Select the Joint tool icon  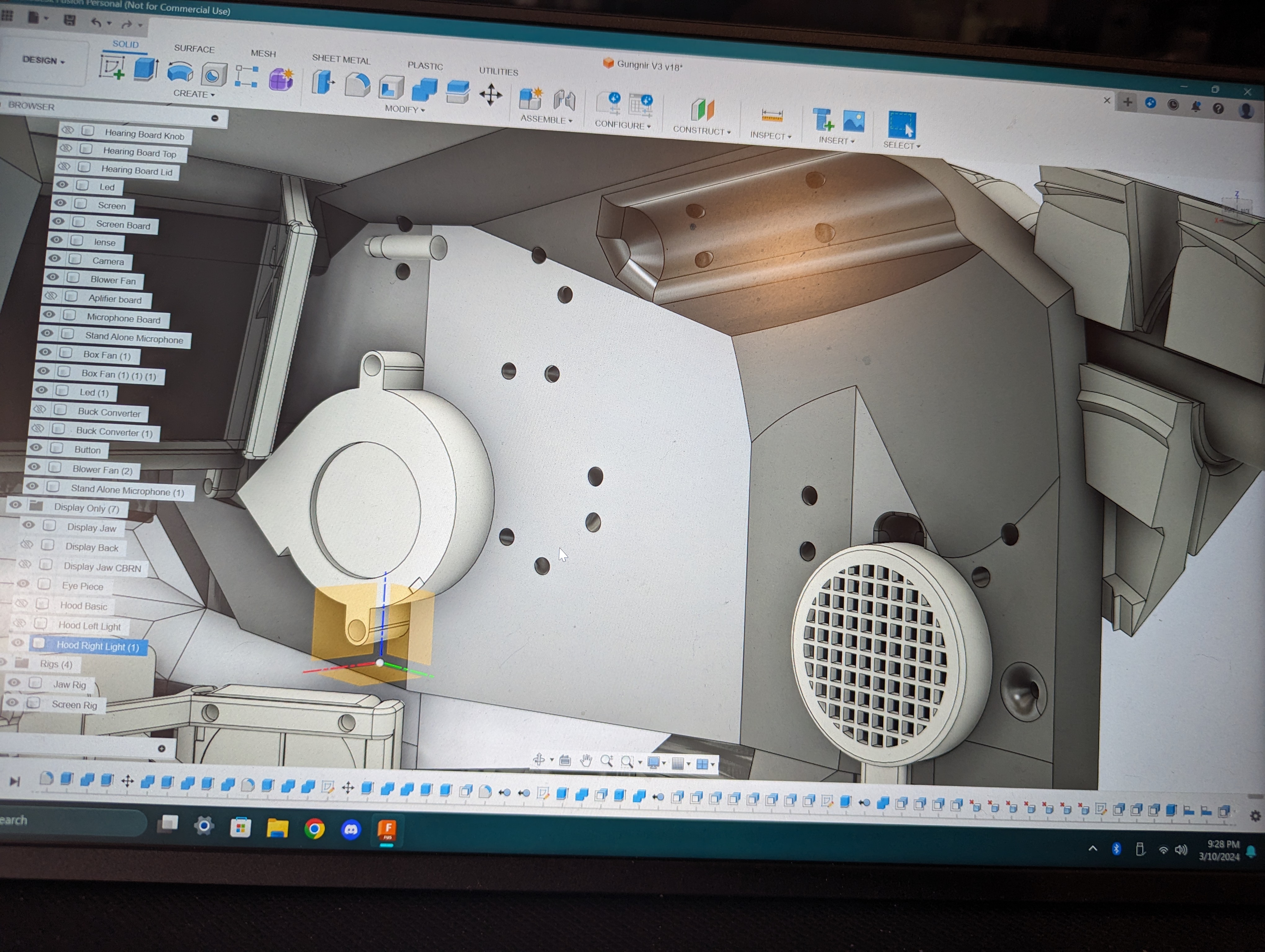pos(564,100)
